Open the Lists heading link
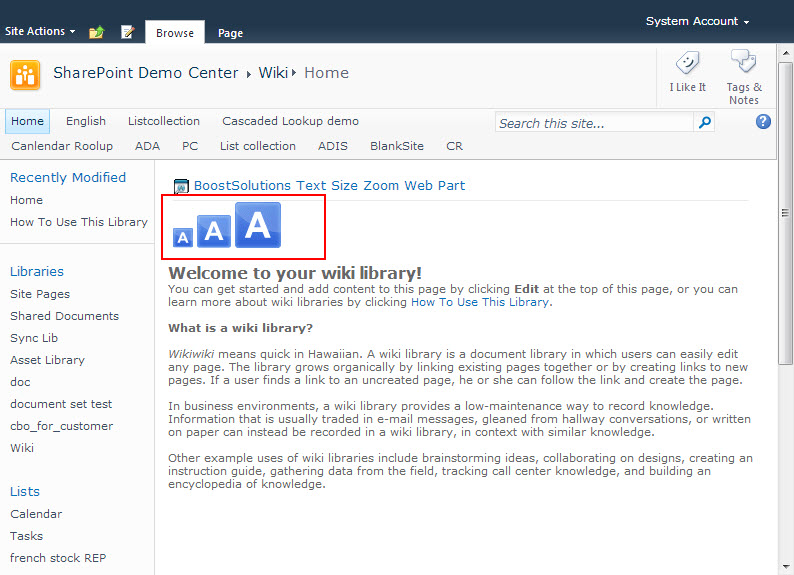 25,491
